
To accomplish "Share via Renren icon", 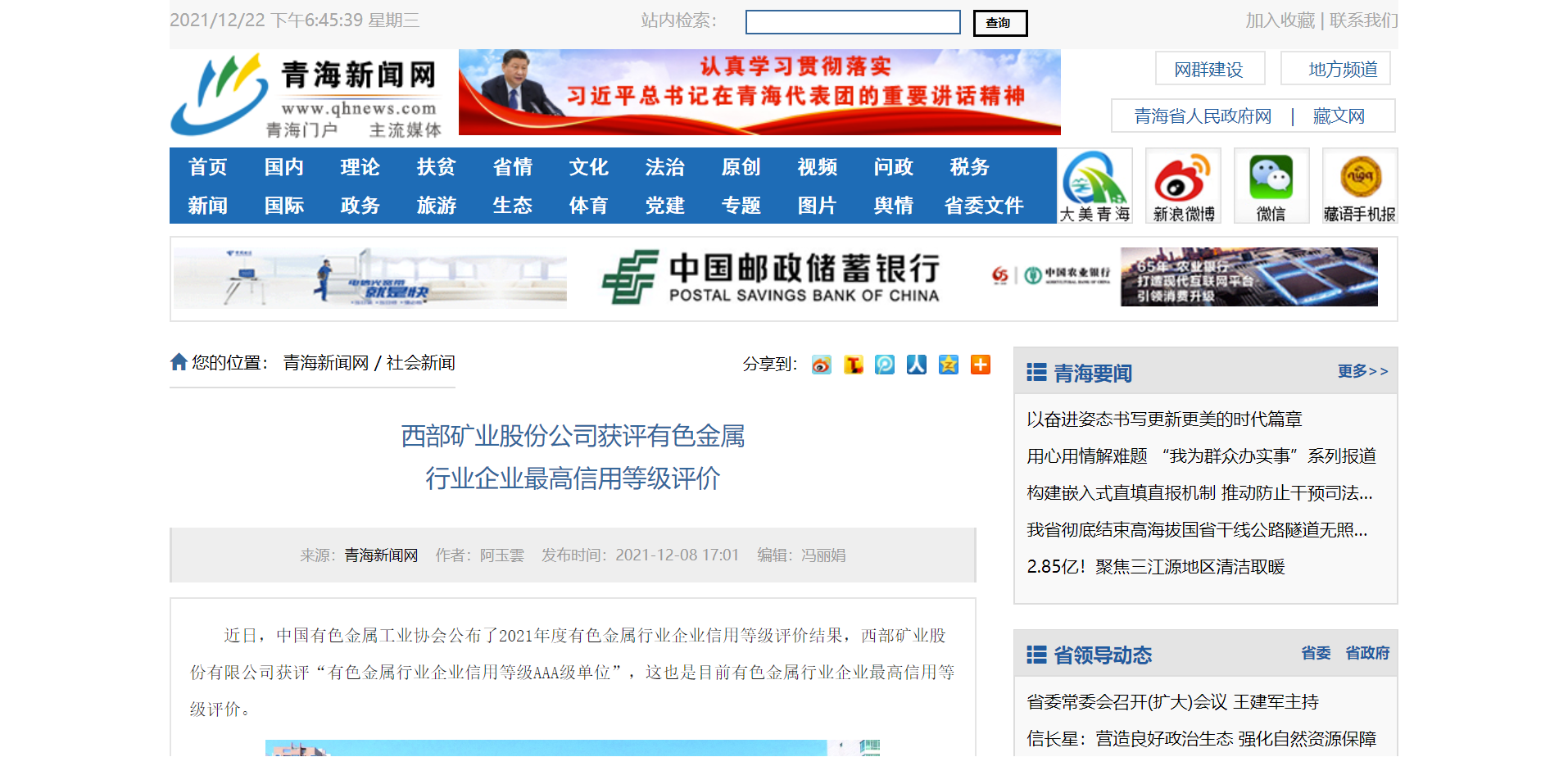I will (x=916, y=365).
